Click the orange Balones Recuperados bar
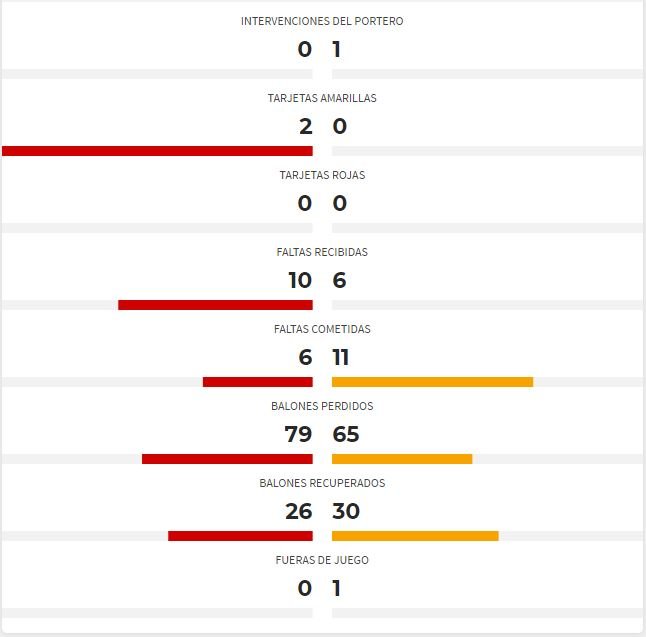 pos(415,536)
